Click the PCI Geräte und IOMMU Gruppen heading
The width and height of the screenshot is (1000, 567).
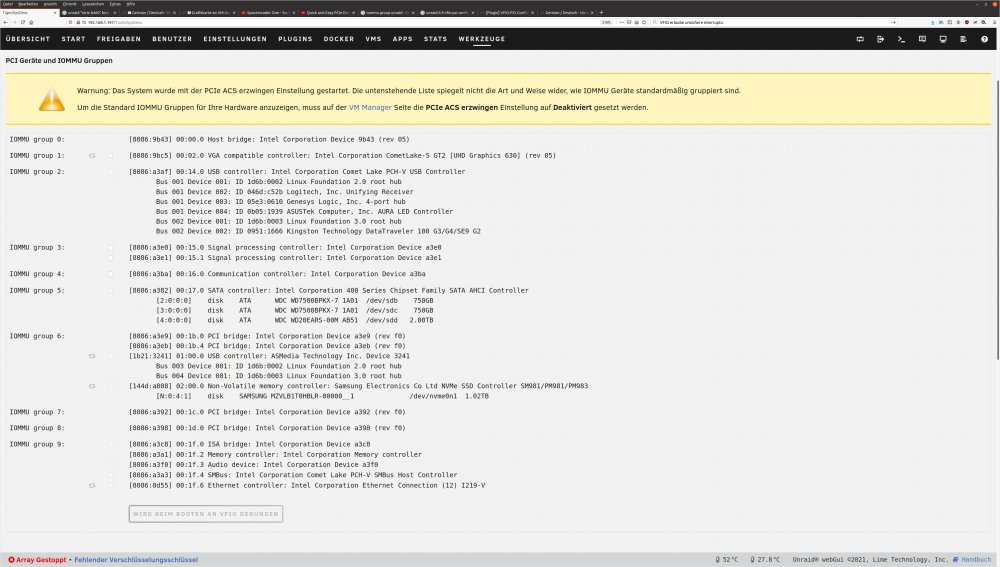coord(59,61)
